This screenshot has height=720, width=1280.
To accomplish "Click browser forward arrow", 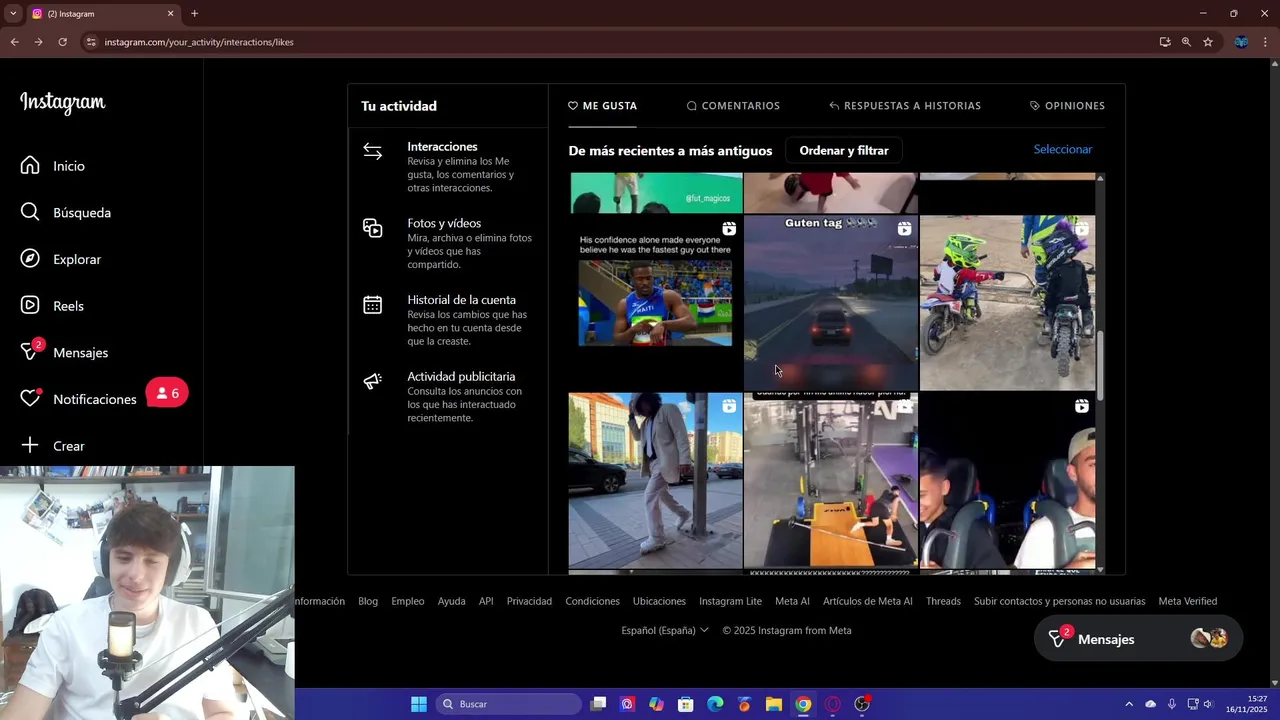I will (x=38, y=42).
